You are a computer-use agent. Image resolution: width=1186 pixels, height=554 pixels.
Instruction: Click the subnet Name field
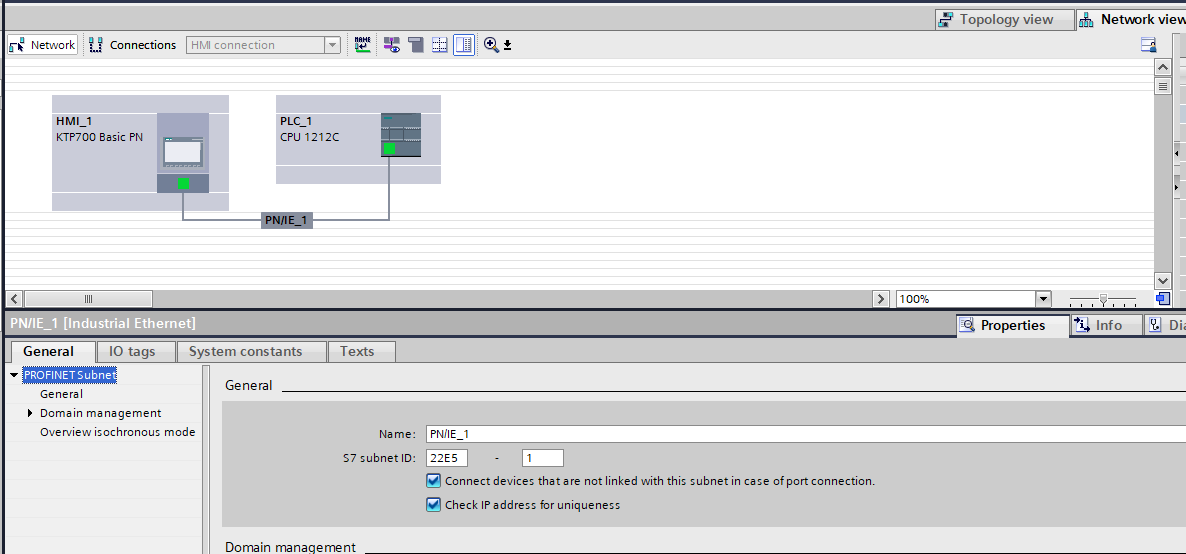click(x=806, y=434)
